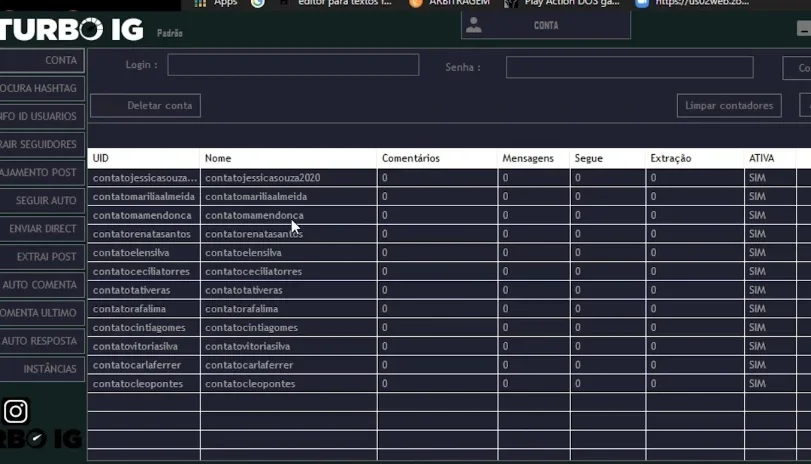Sort by the ATIVA column header
The image size is (811, 464).
(770, 158)
